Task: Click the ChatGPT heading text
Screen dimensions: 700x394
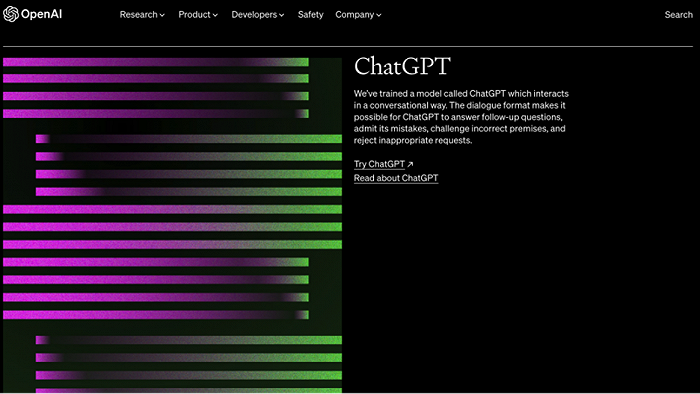Action: click(x=402, y=66)
